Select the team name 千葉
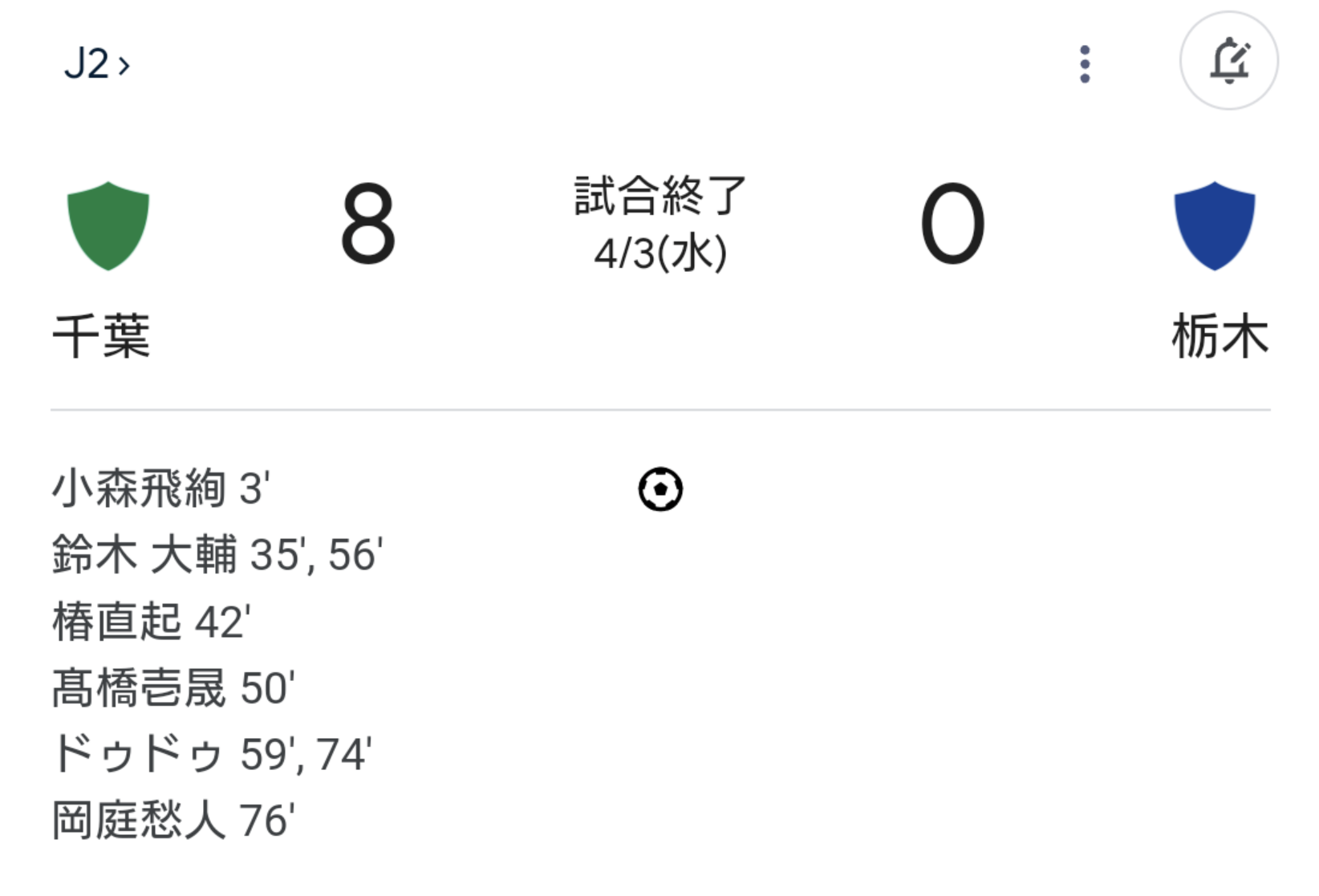The width and height of the screenshot is (1319, 896). click(101, 335)
